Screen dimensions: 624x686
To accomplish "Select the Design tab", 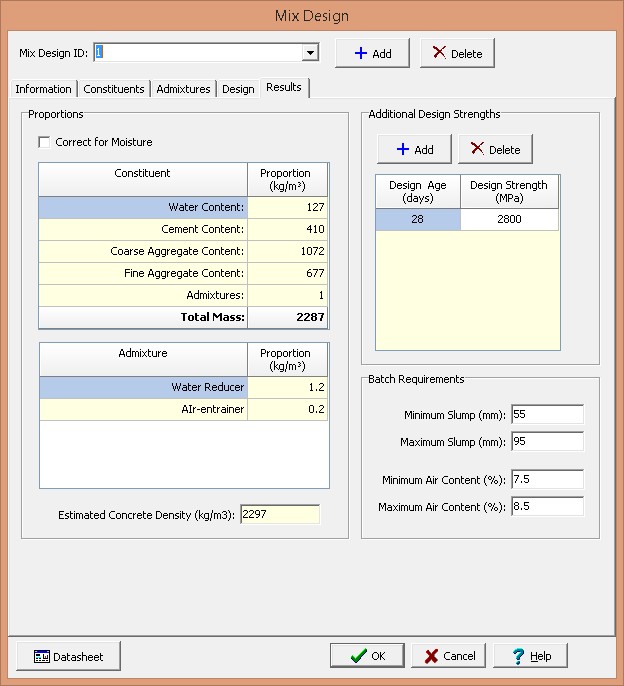I will pyautogui.click(x=238, y=89).
